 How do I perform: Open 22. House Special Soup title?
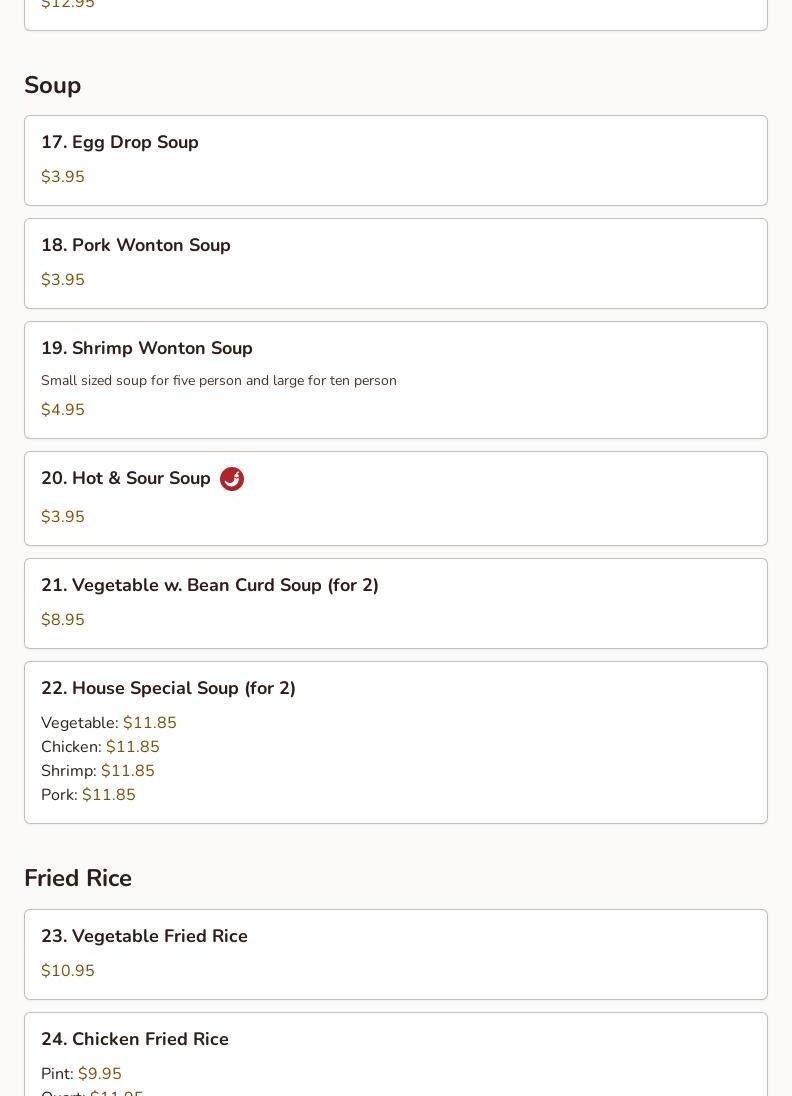point(168,688)
